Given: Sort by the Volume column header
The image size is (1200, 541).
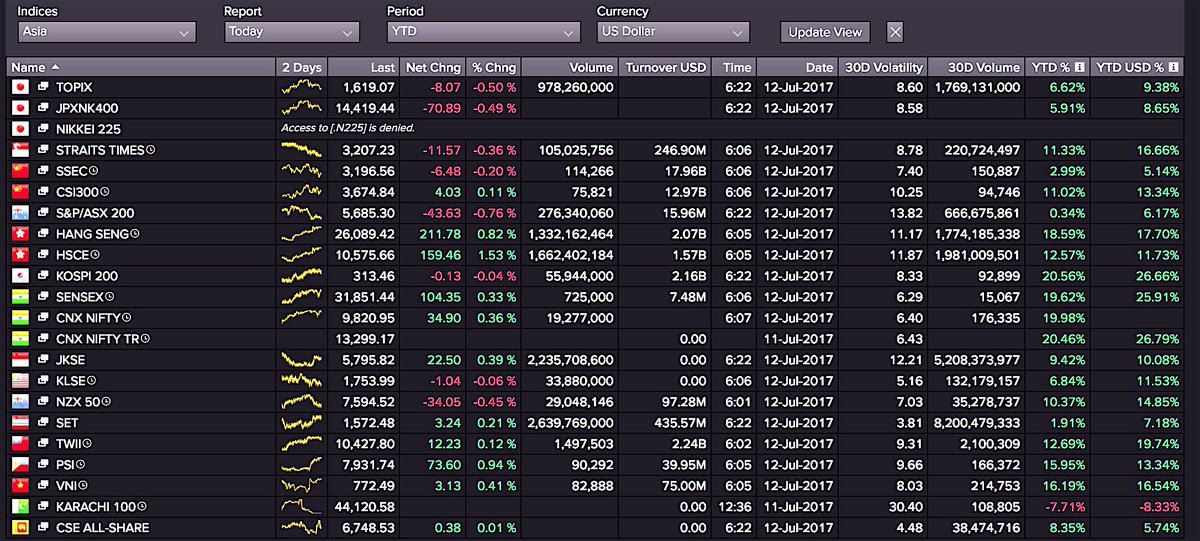Looking at the screenshot, I should [569, 67].
